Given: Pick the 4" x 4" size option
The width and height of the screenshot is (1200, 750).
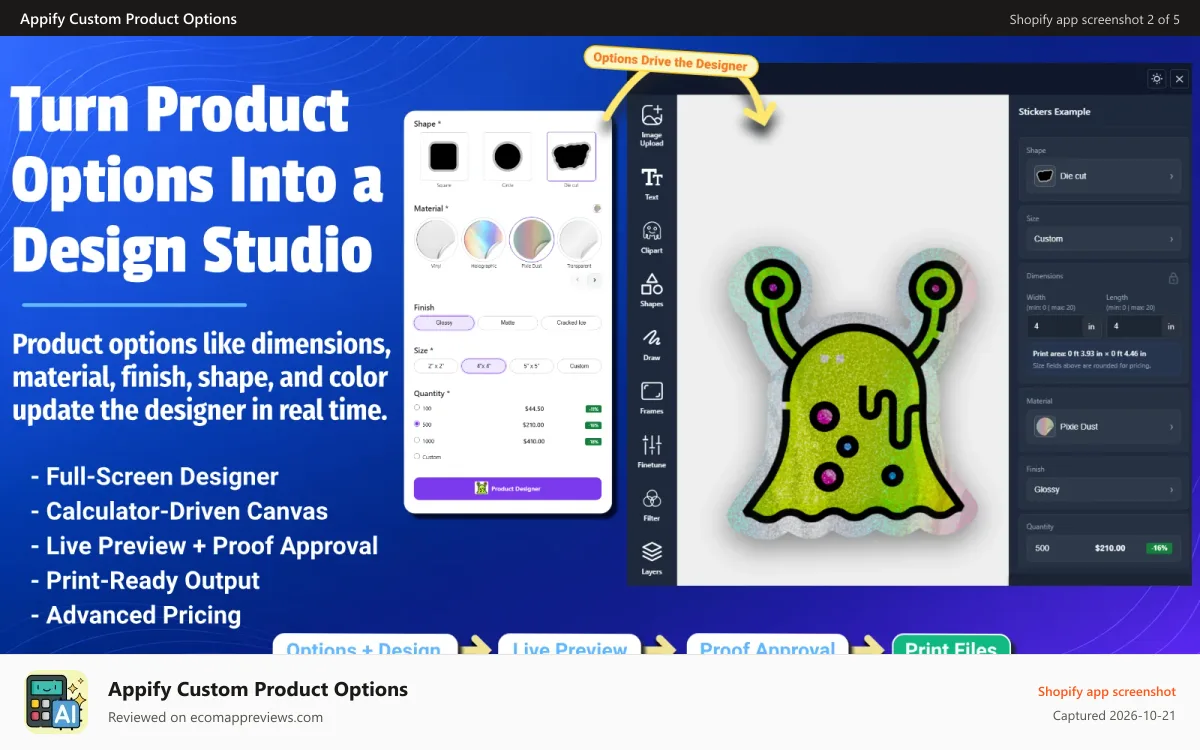Looking at the screenshot, I should click(484, 366).
